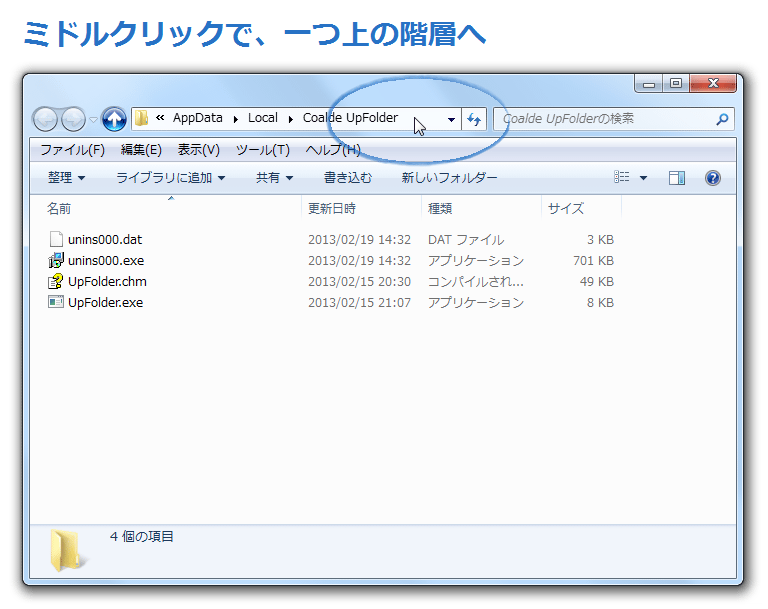Open the ツール(T) menu
The width and height of the screenshot is (768, 609).
click(263, 150)
